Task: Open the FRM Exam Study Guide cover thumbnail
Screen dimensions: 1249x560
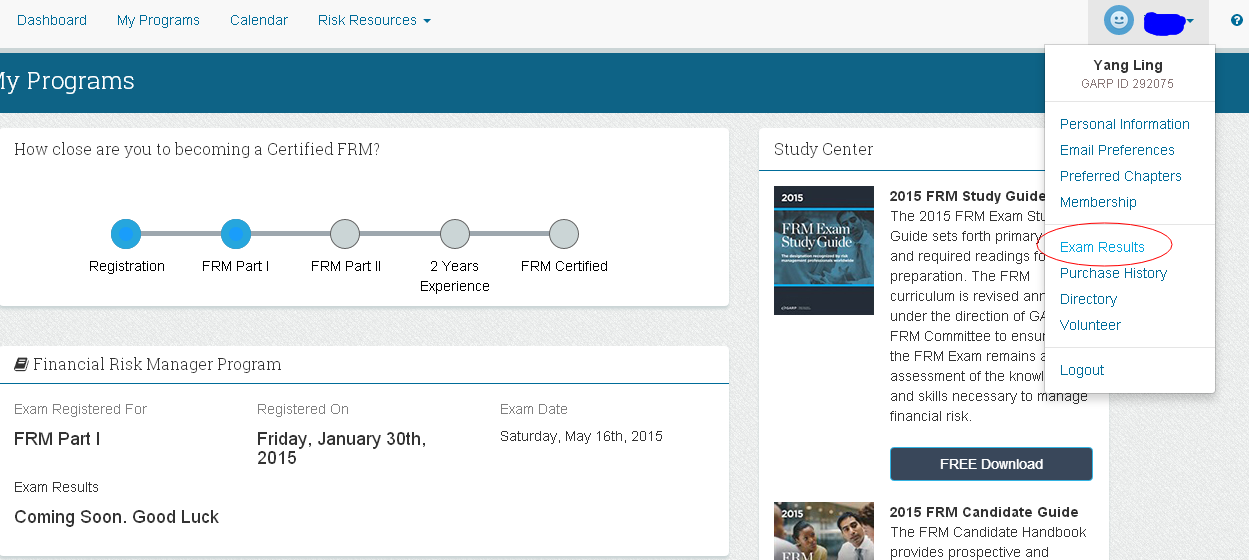Action: click(x=824, y=250)
